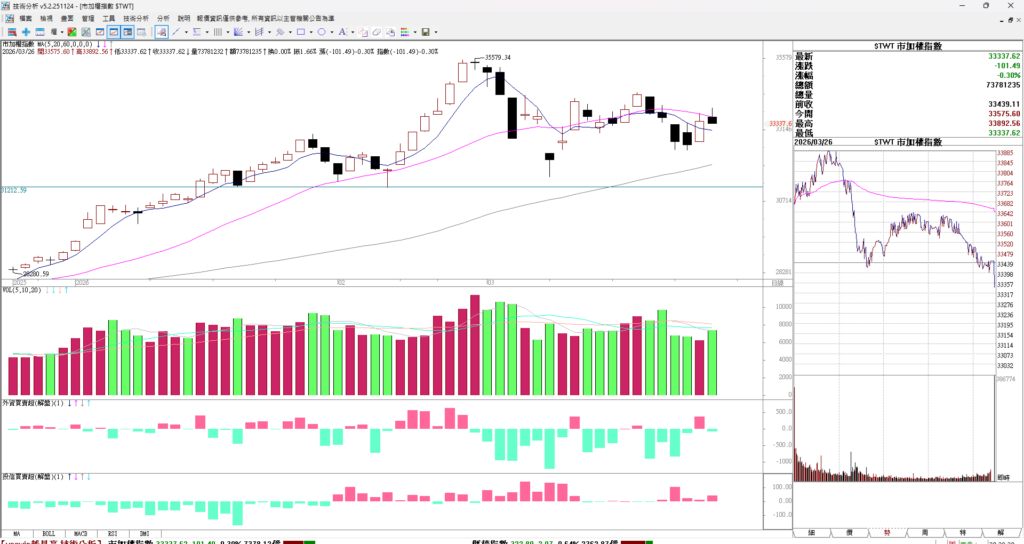Select the trend line drawing tool

[x=173, y=32]
